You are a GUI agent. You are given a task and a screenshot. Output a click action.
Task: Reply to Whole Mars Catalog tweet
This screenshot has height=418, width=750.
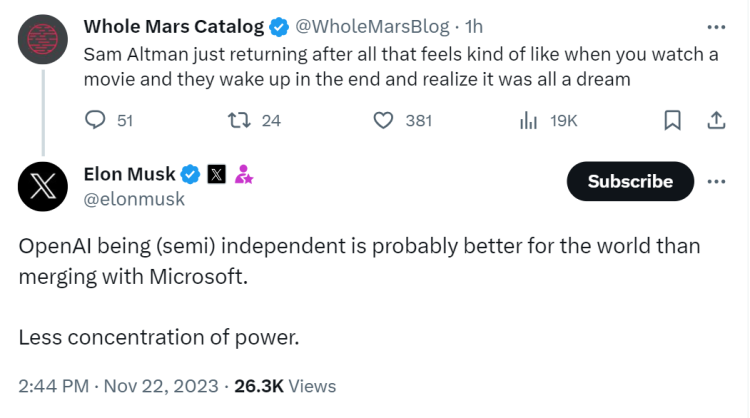[96, 120]
